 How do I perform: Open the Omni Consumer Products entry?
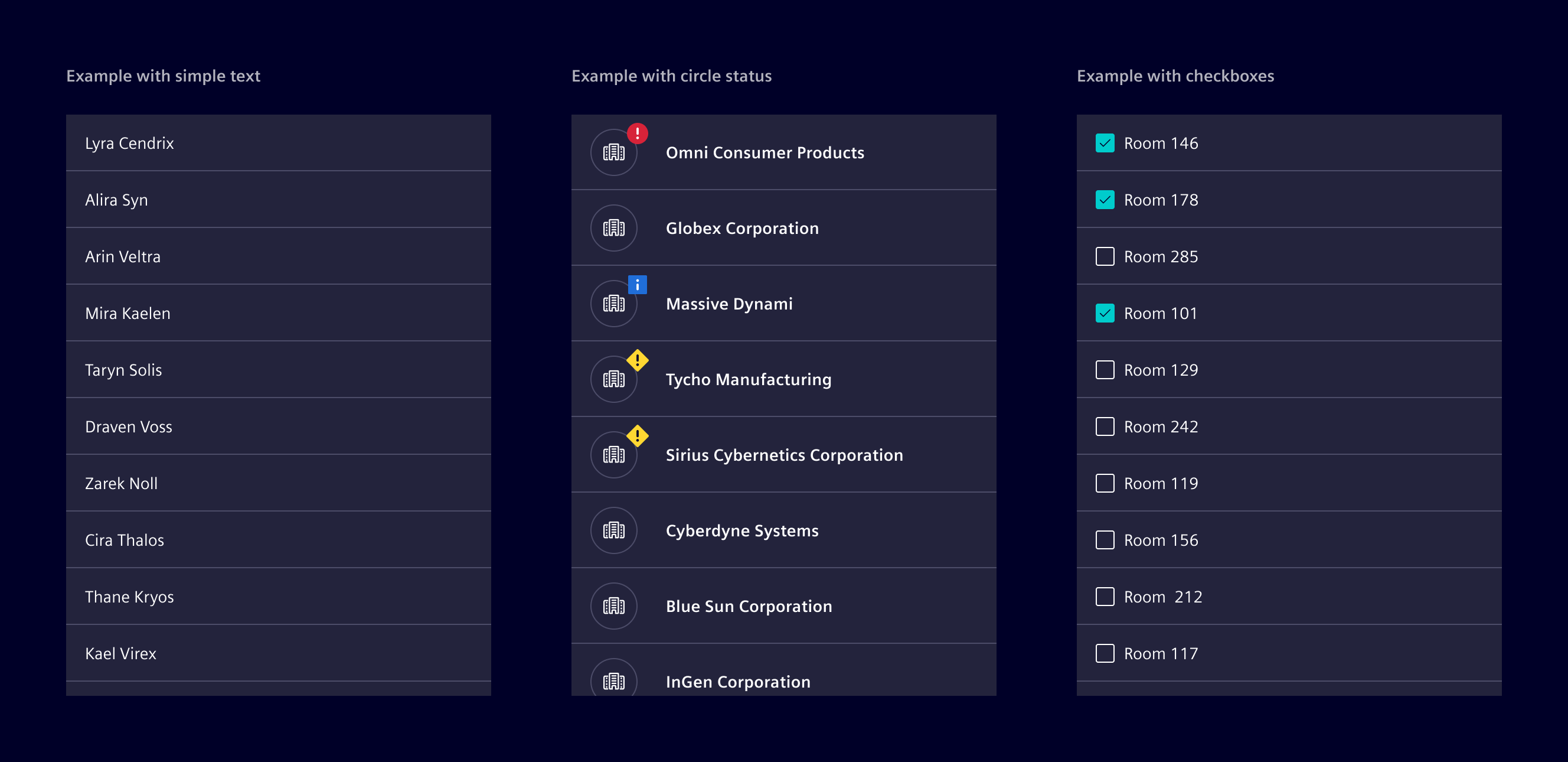pyautogui.click(x=765, y=152)
